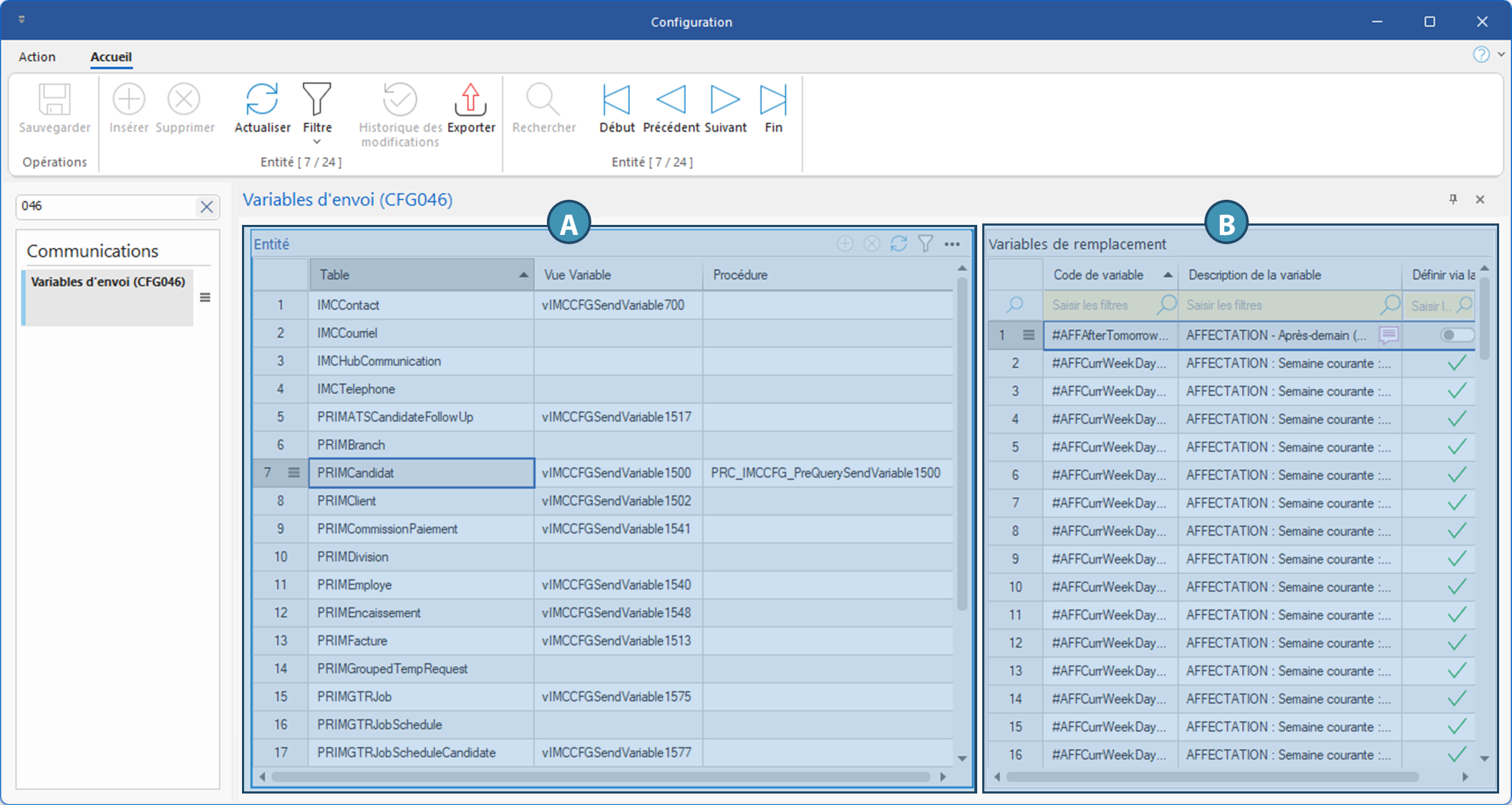Switch to the Action tab
The width and height of the screenshot is (1512, 805).
click(x=37, y=57)
